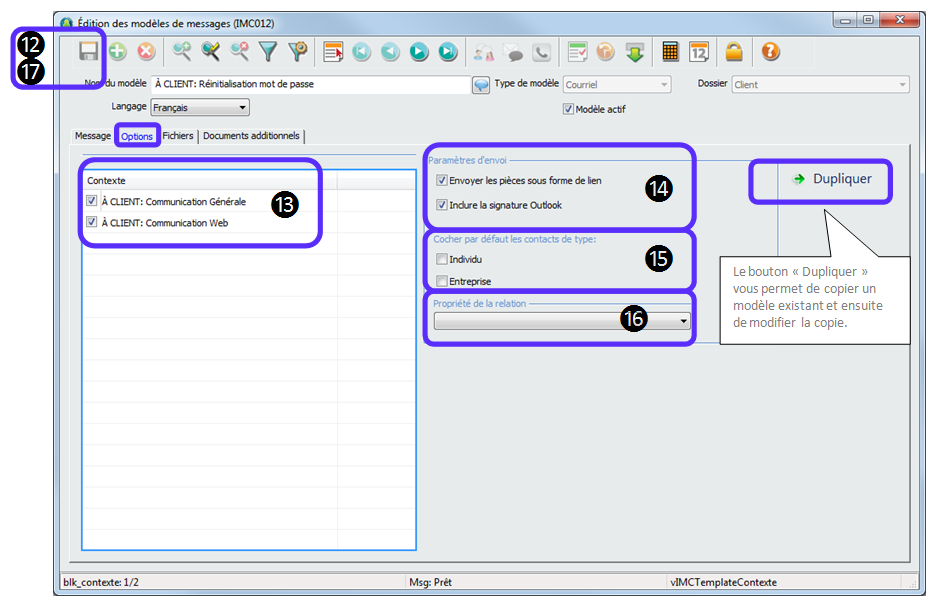Uncheck the 'Modèle actif' checkbox
This screenshot has height=602, width=932.
tap(569, 109)
